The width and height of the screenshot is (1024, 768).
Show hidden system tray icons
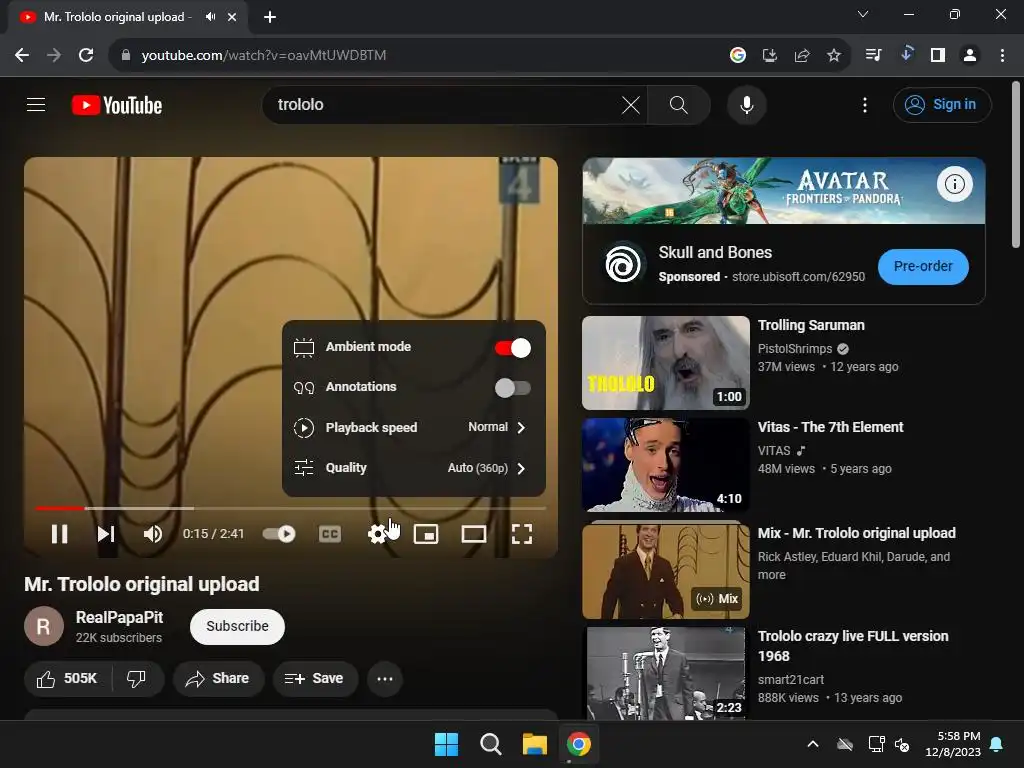[812, 744]
